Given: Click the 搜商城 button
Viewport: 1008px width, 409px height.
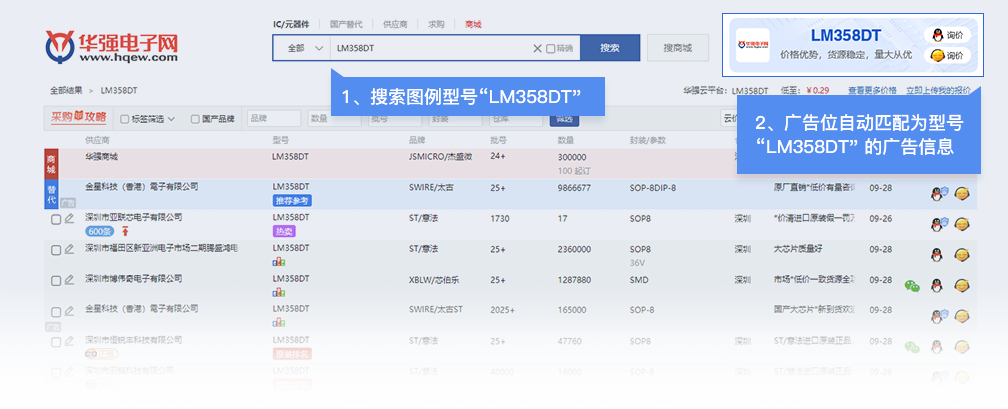Looking at the screenshot, I should point(677,48).
